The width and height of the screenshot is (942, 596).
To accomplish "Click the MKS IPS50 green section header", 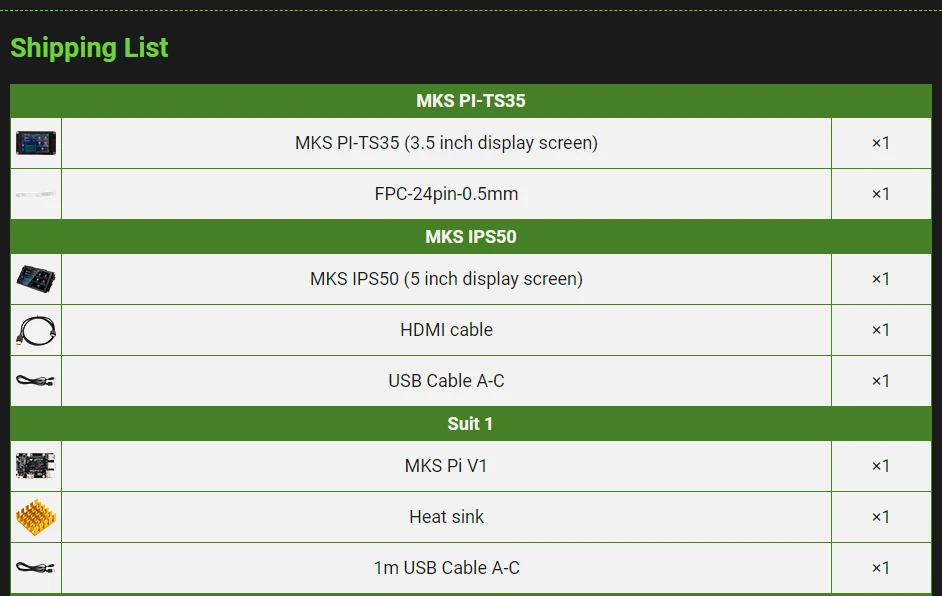I will [x=471, y=237].
